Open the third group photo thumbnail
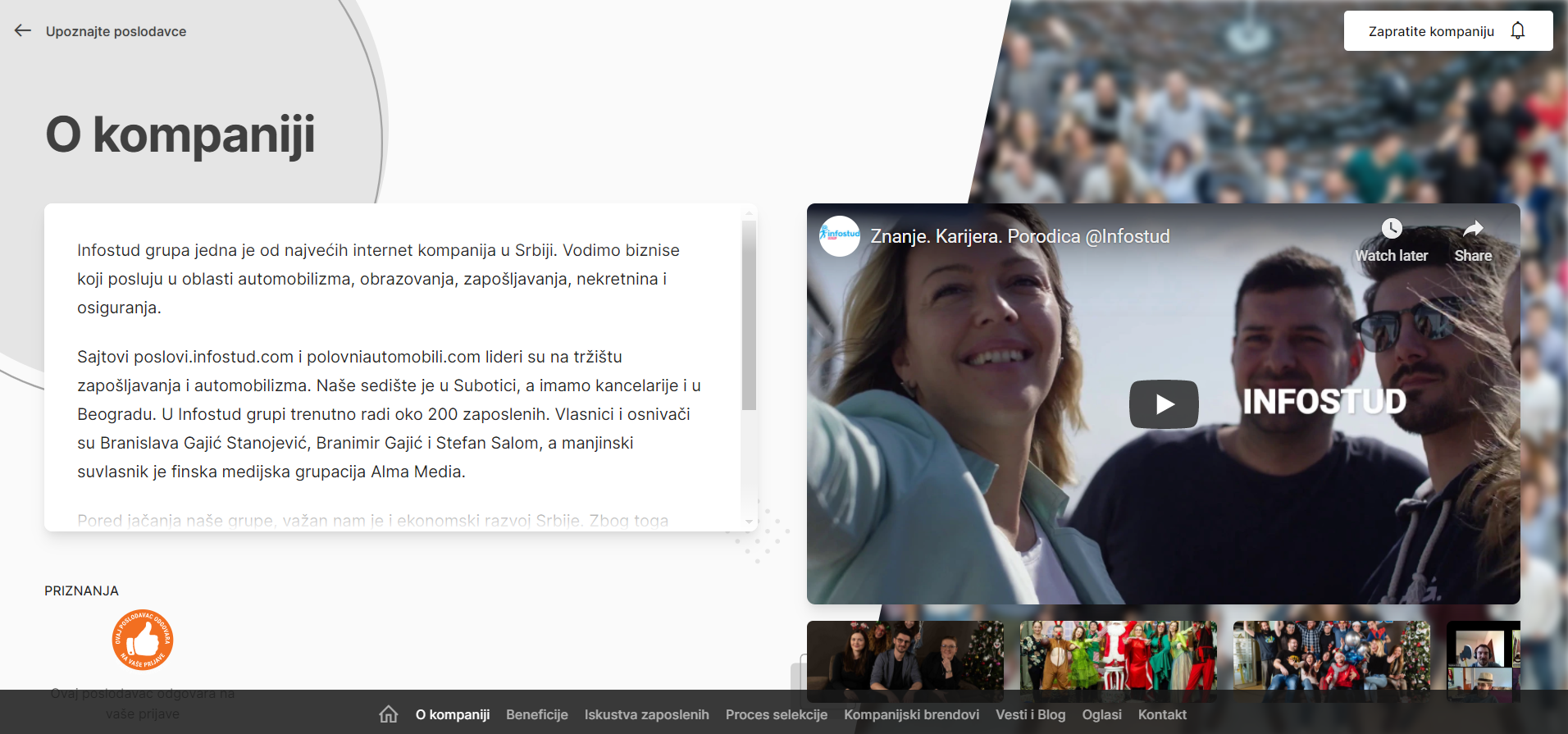The height and width of the screenshot is (734, 1568). tap(1332, 661)
